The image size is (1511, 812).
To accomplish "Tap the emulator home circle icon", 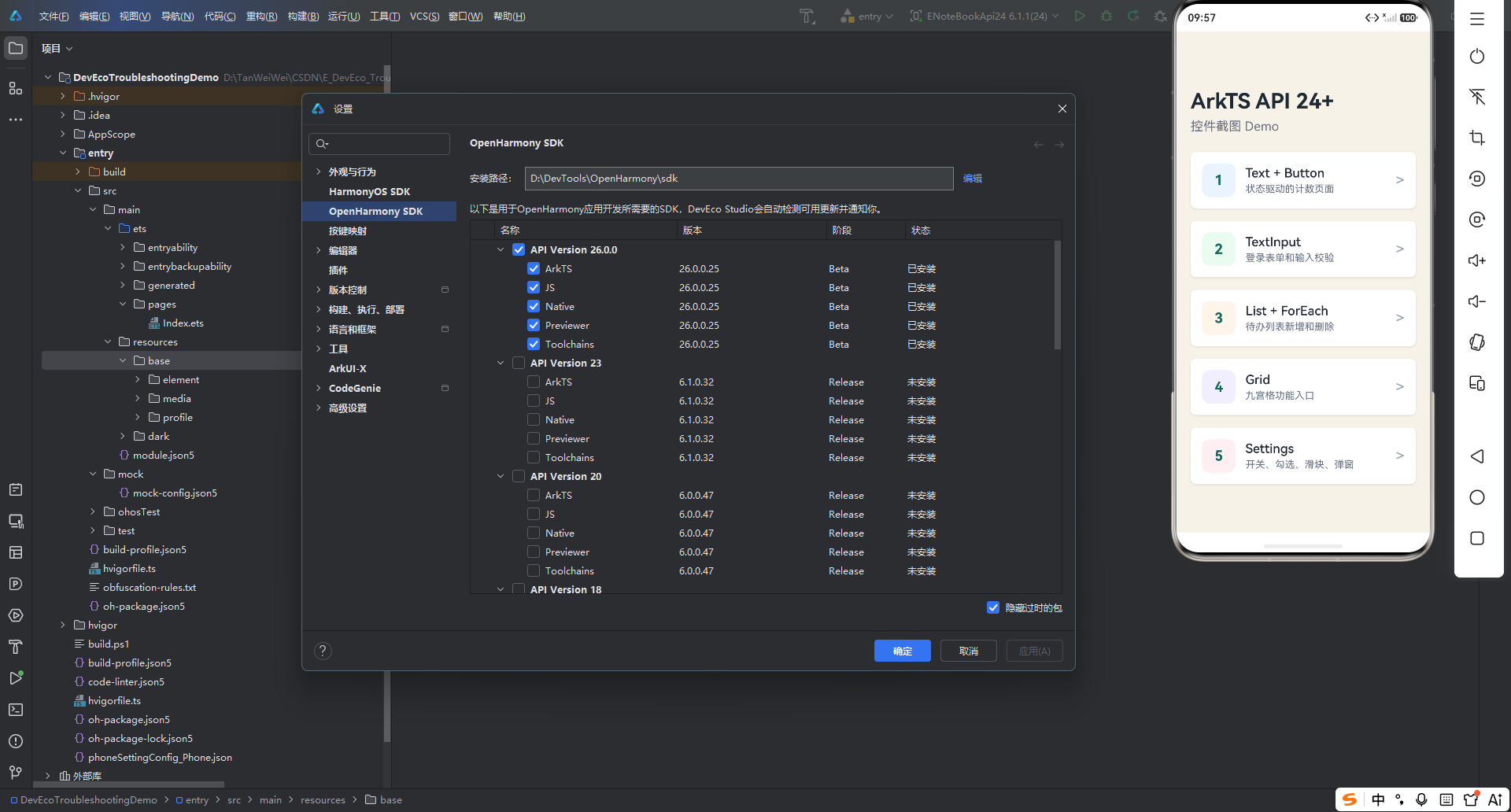I will 1477,497.
